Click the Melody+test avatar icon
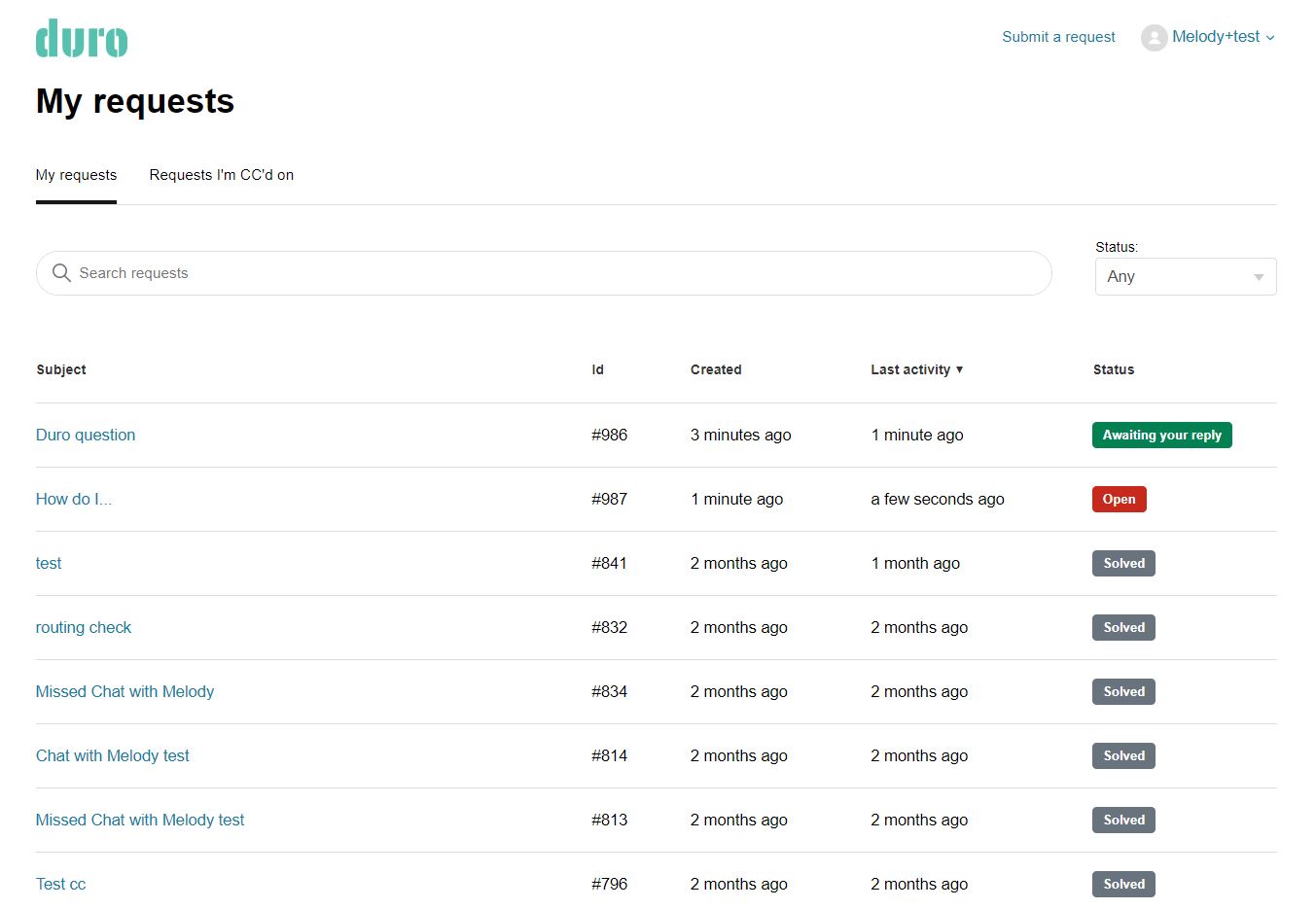This screenshot has height=909, width=1316. point(1154,37)
